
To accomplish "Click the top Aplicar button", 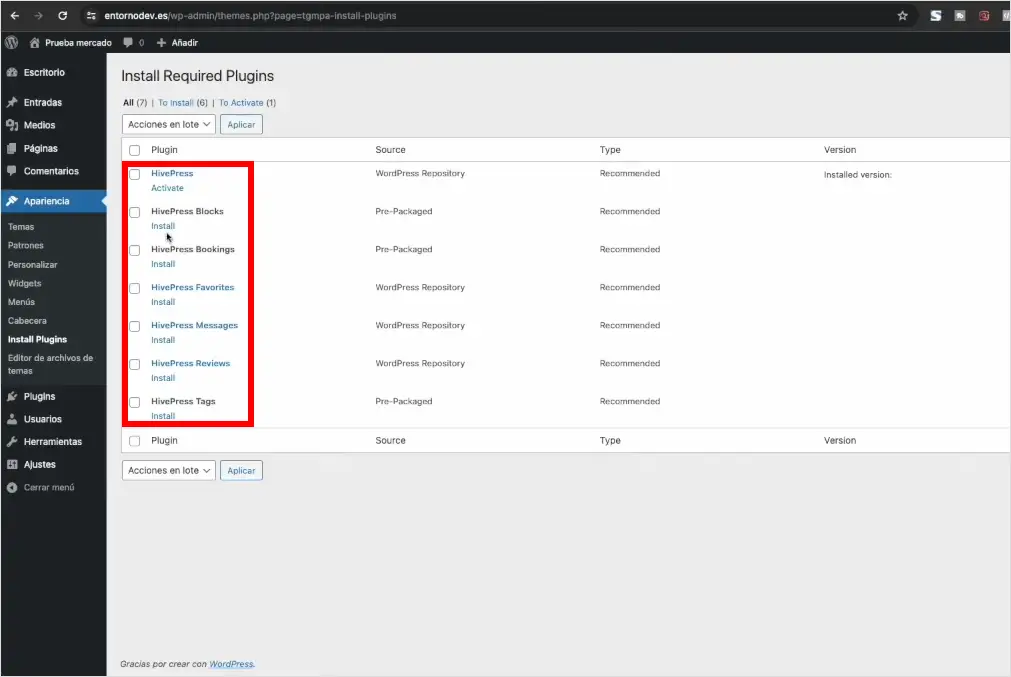I will (241, 124).
